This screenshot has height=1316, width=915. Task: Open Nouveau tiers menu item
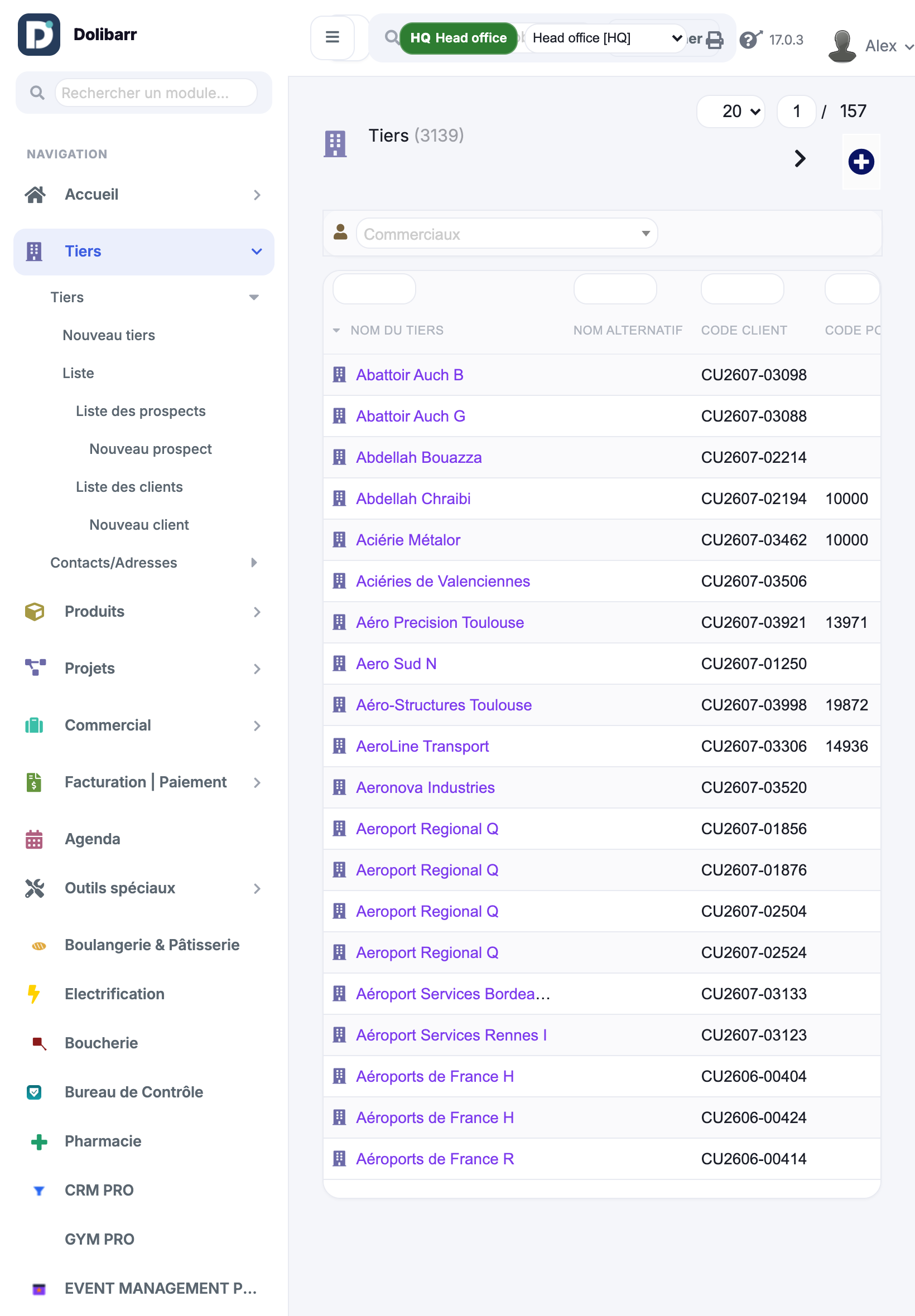click(109, 335)
